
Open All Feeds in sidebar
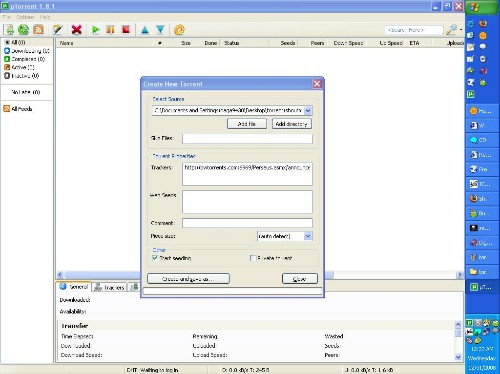pos(18,109)
